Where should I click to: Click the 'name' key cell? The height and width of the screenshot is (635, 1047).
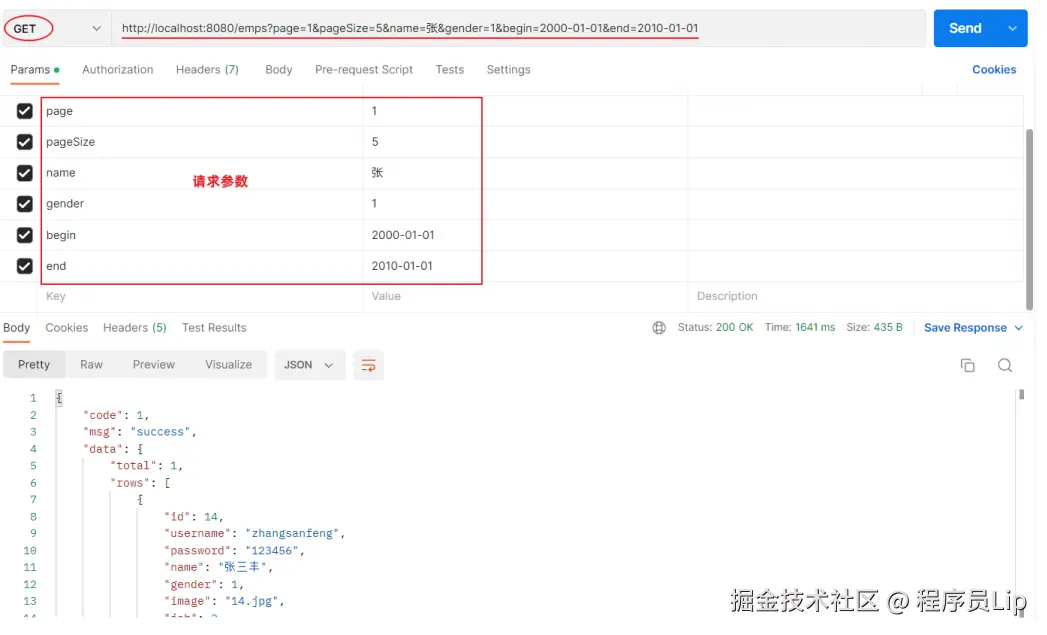202,173
